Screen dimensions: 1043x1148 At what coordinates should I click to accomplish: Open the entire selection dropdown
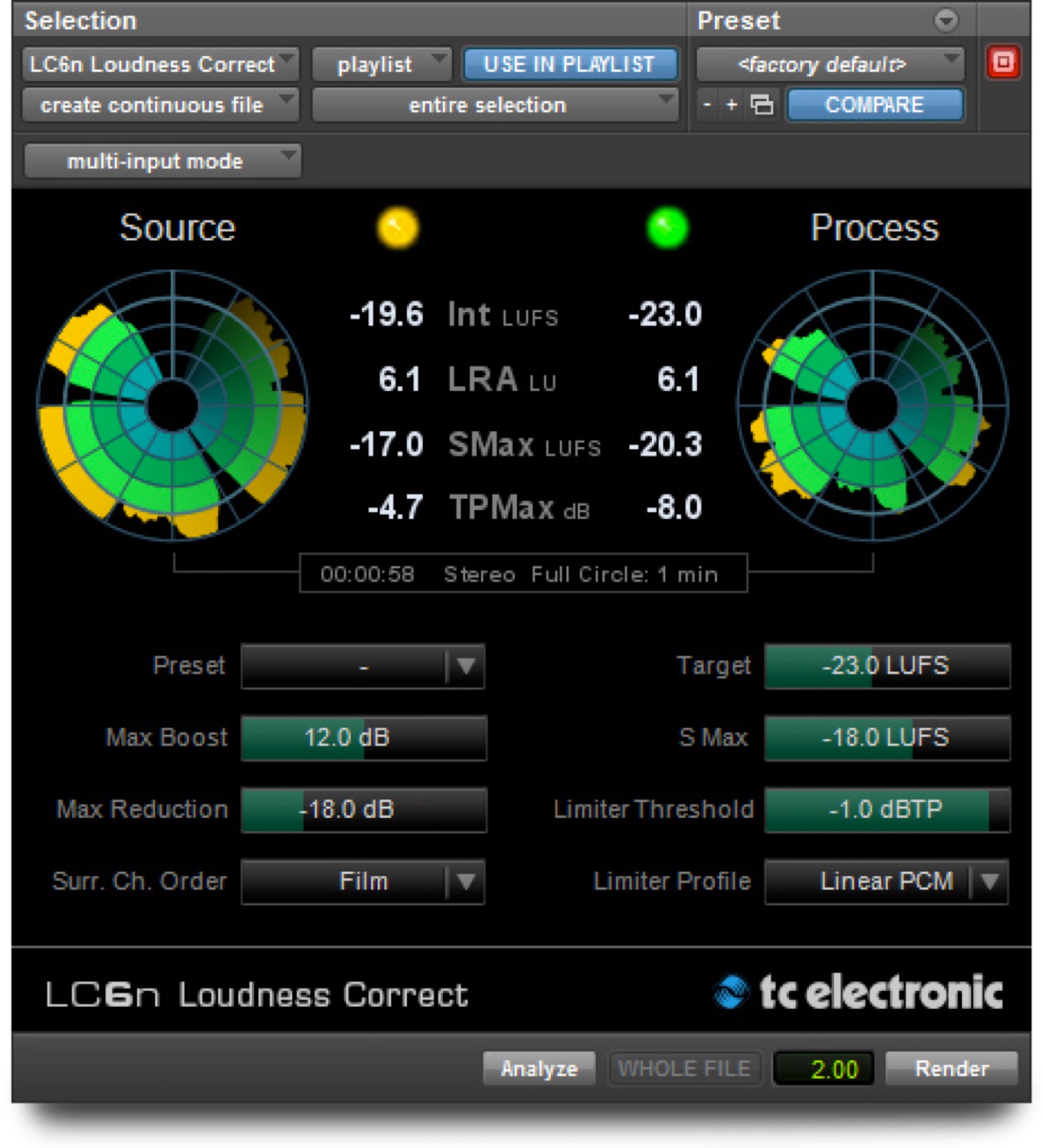(495, 105)
